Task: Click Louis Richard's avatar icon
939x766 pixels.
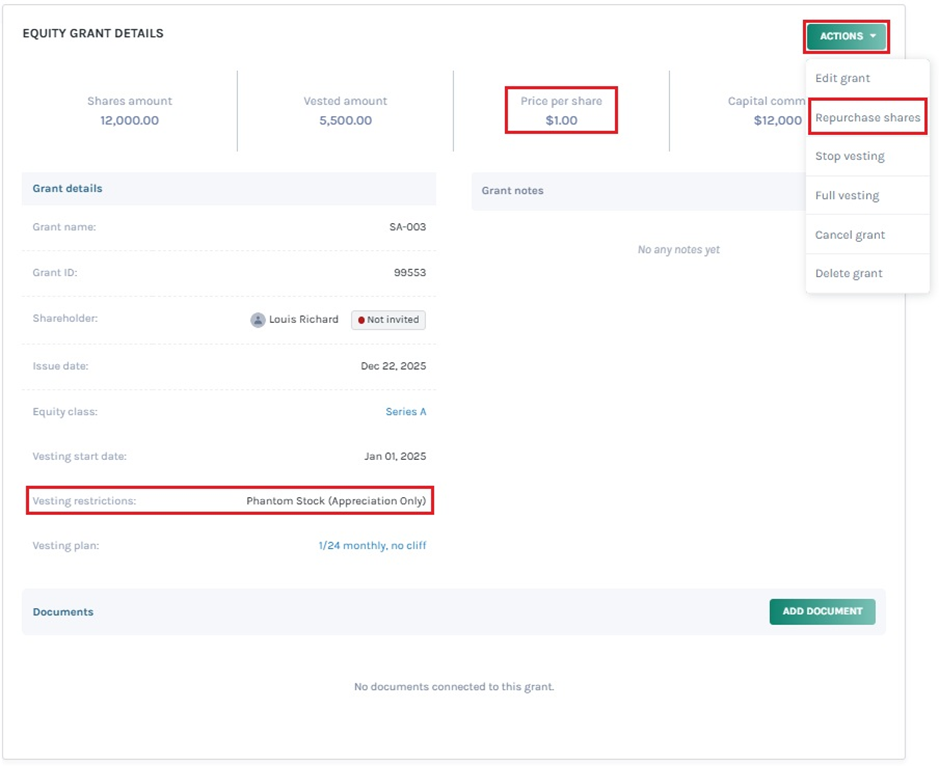Action: (258, 320)
